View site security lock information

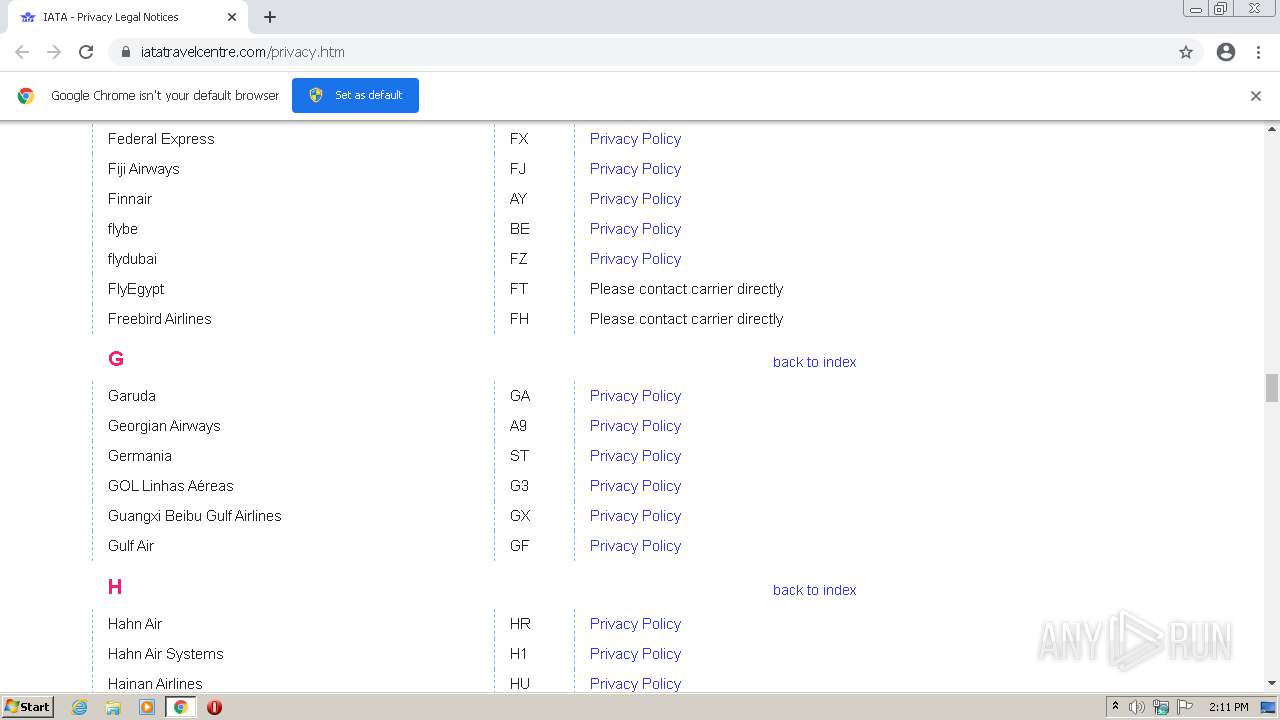coord(125,52)
